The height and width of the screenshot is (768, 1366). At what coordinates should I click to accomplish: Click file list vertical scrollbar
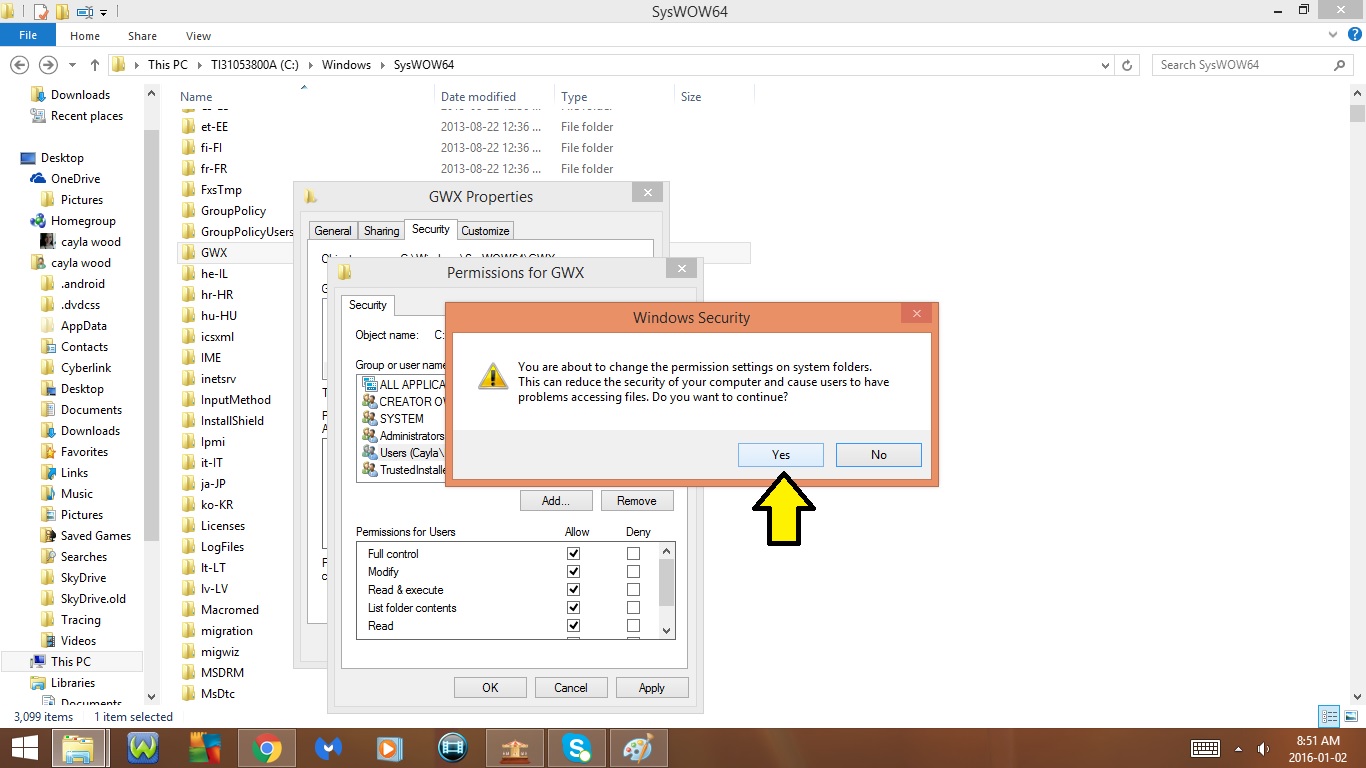(x=1357, y=395)
